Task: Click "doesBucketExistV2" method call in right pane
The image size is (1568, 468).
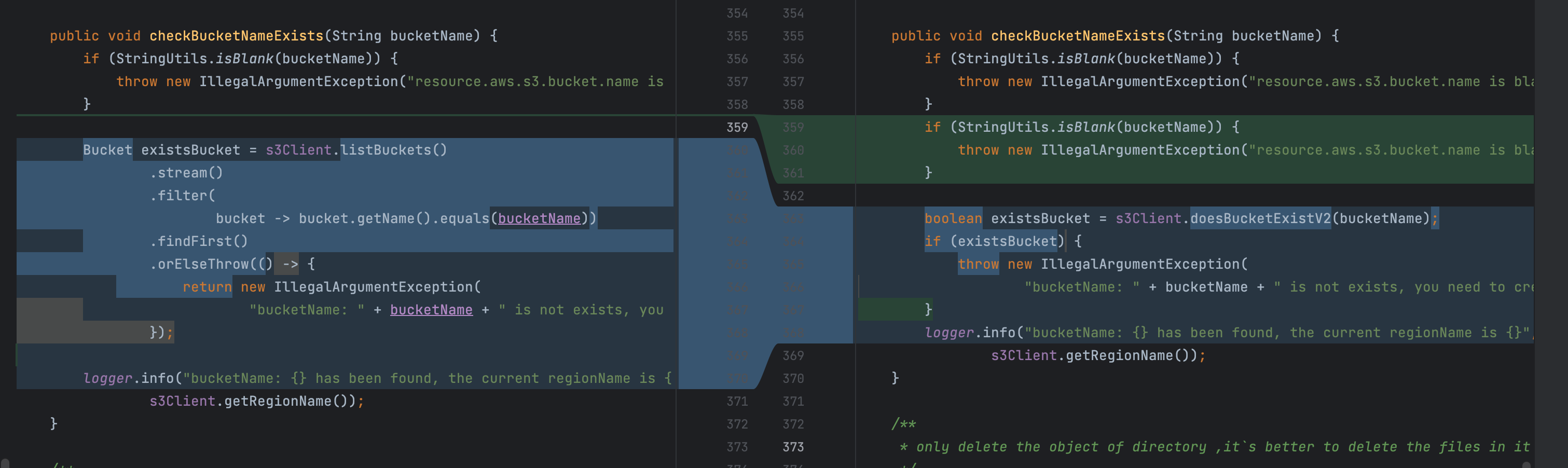Action: coord(1260,218)
